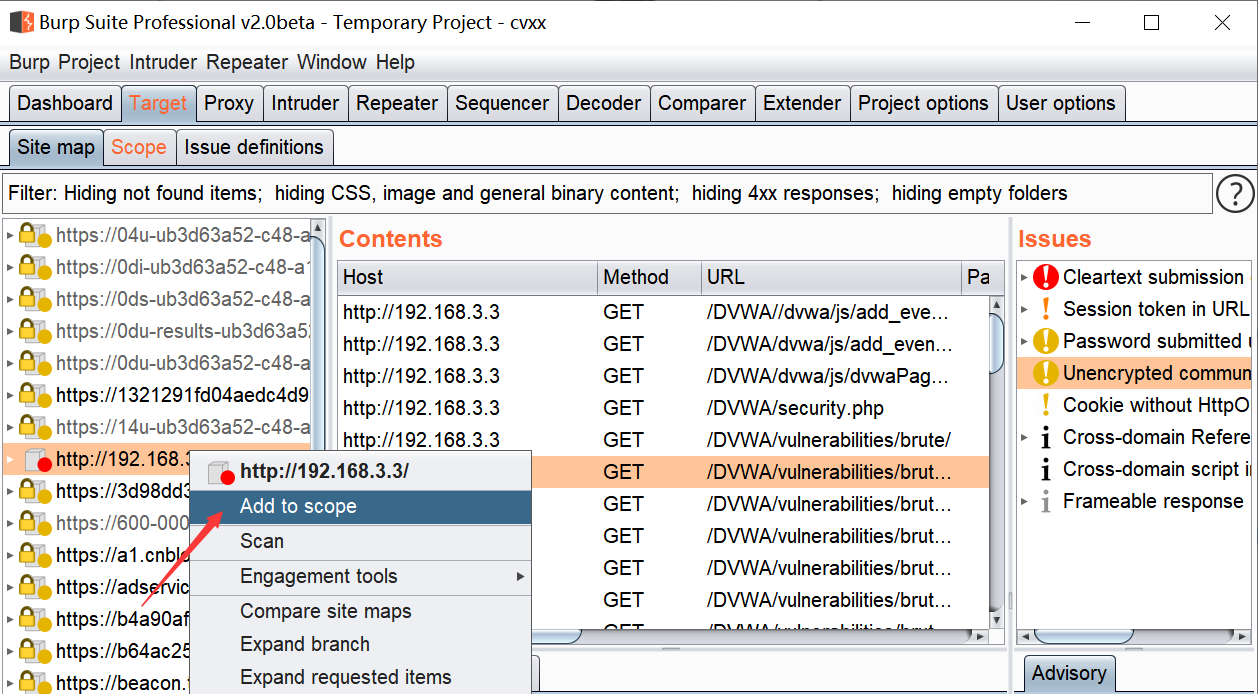Select Expand branch in context menu
The image size is (1258, 694).
[x=360, y=644]
